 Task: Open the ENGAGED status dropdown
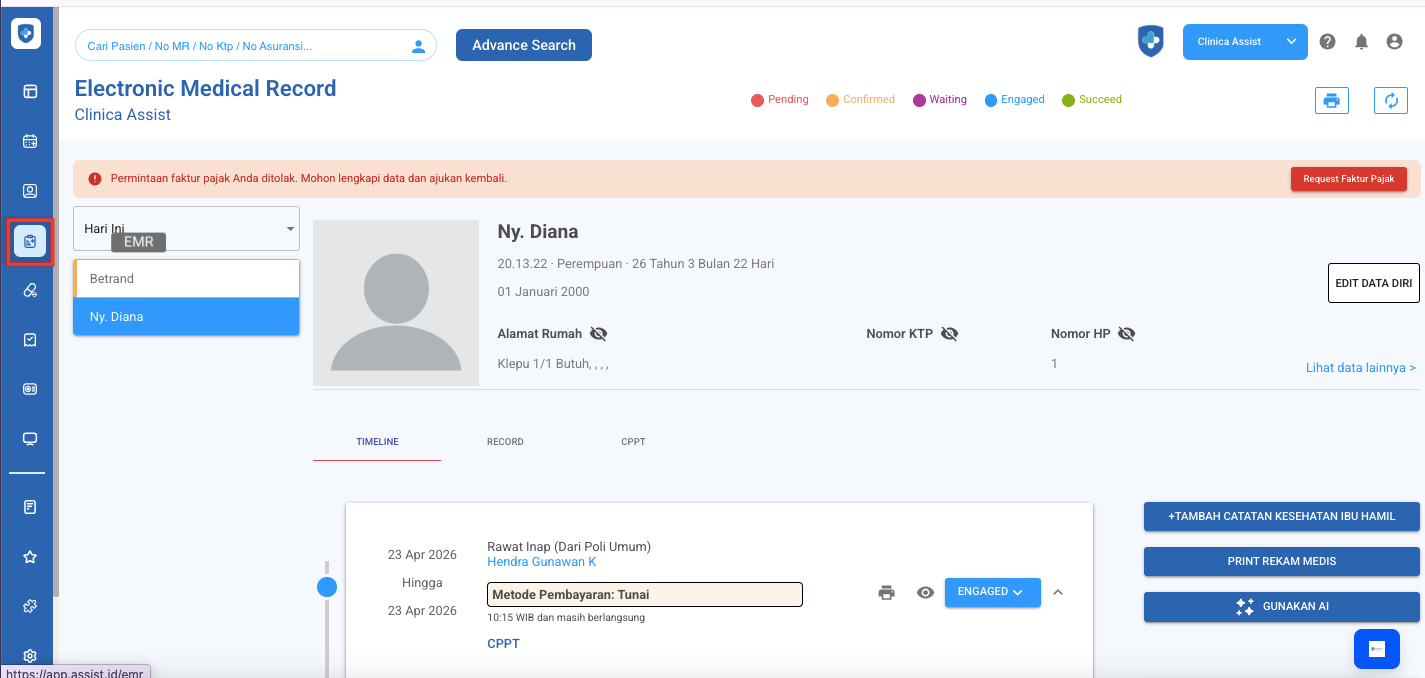(x=992, y=592)
